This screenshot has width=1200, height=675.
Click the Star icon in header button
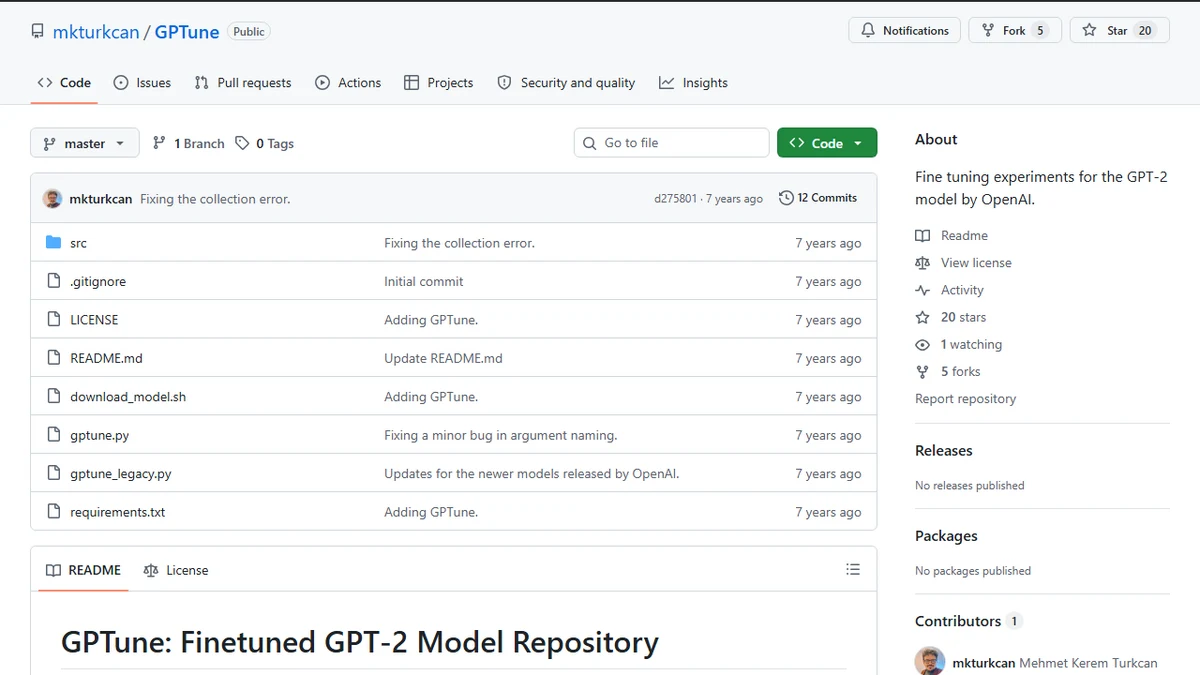click(x=1089, y=31)
